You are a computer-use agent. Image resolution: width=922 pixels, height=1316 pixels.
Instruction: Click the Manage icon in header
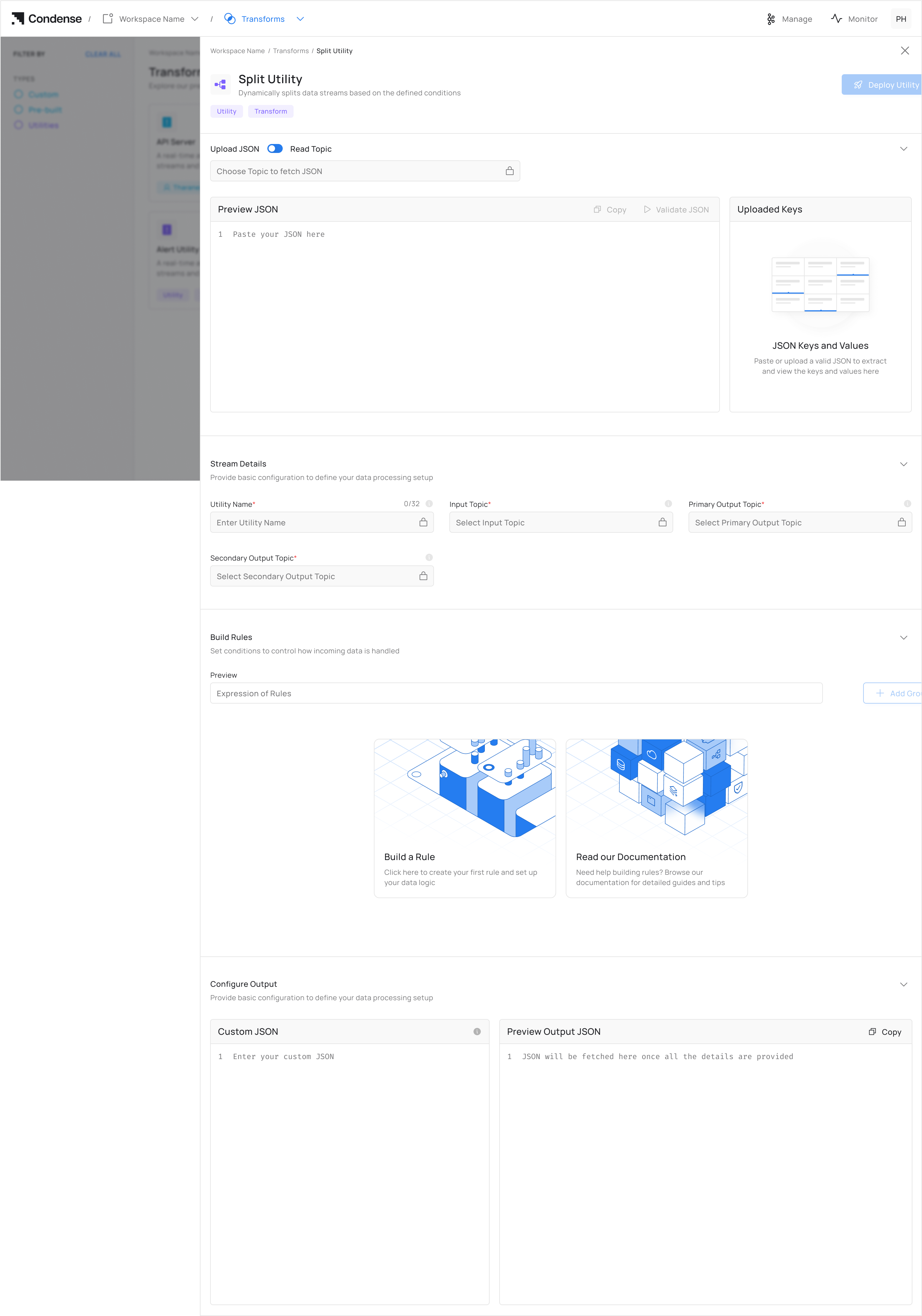coord(771,19)
